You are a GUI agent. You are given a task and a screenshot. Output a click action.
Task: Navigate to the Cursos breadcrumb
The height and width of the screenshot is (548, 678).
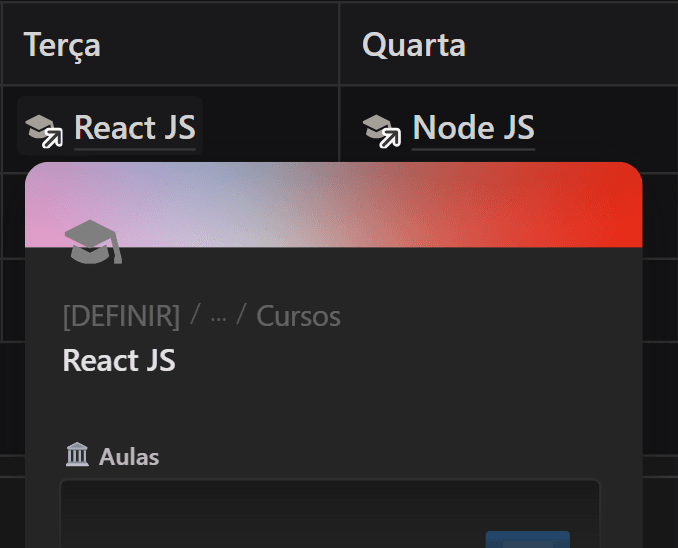point(298,317)
